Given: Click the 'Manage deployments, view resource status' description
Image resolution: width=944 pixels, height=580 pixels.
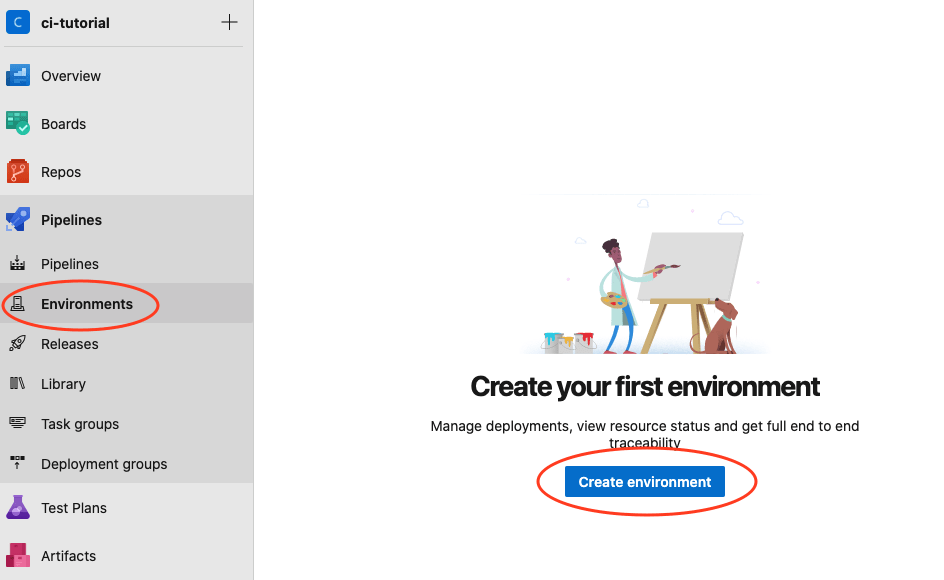Looking at the screenshot, I should click(x=645, y=434).
